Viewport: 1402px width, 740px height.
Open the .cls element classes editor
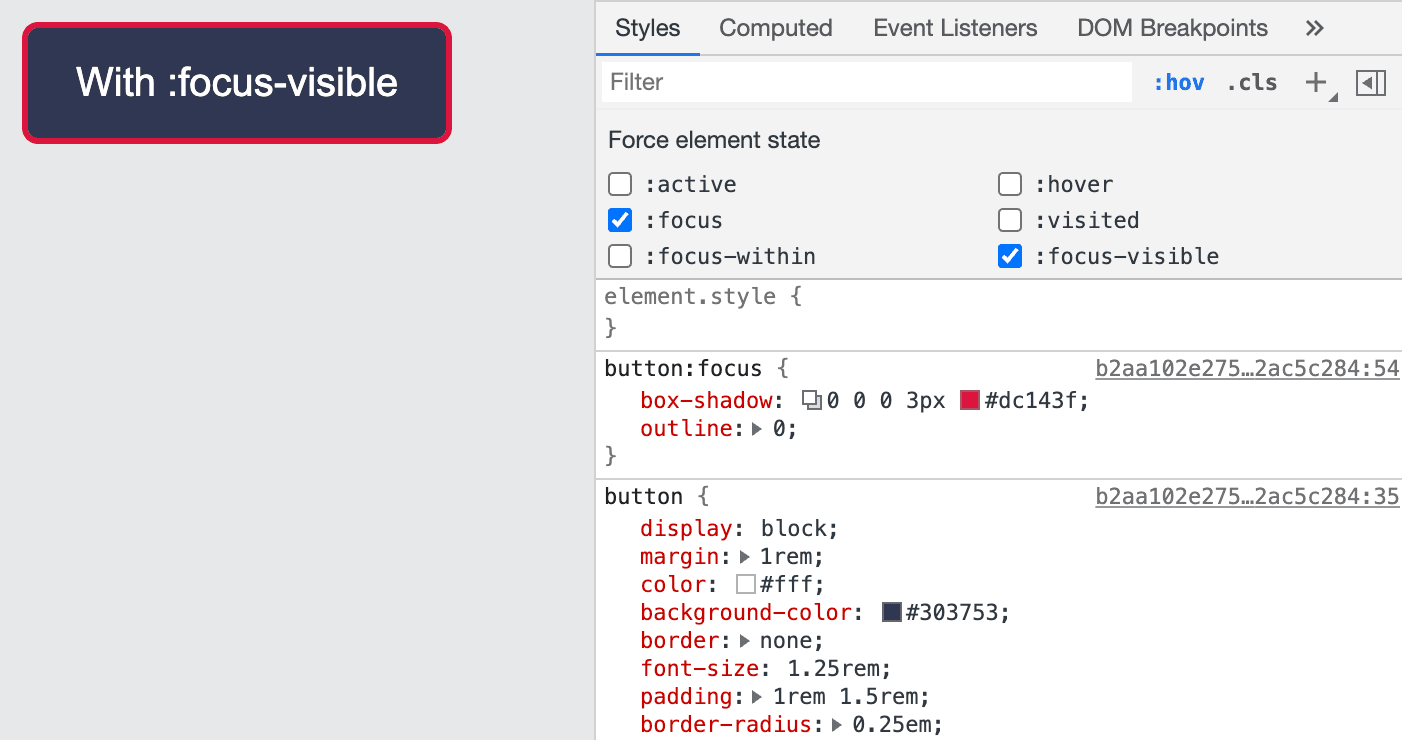click(x=1251, y=82)
